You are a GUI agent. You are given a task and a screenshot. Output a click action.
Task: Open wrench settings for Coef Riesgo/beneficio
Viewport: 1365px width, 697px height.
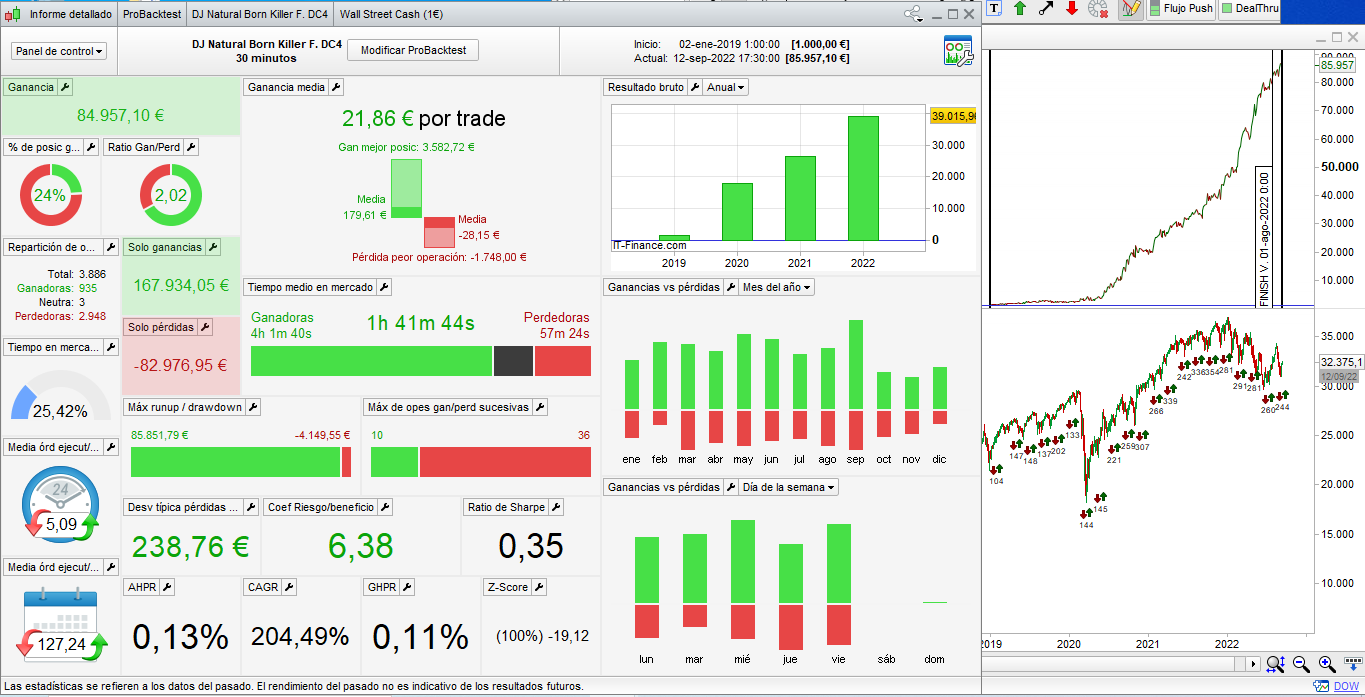[x=385, y=507]
